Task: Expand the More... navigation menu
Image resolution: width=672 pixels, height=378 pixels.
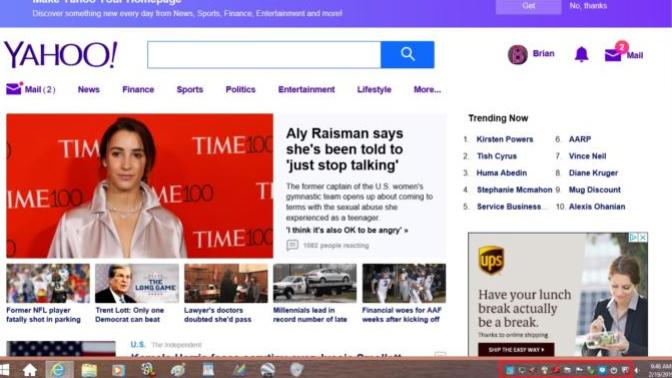Action: (427, 89)
